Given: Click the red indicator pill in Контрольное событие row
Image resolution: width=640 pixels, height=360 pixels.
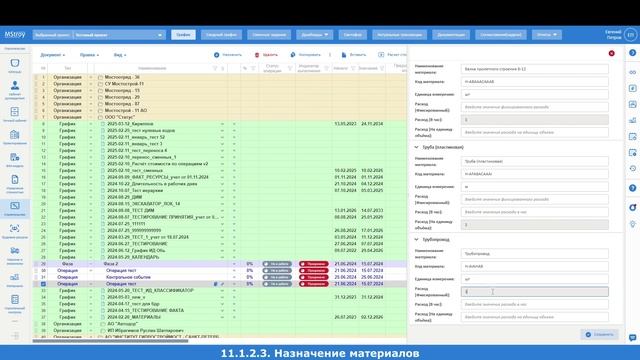Looking at the screenshot, I should (313, 277).
